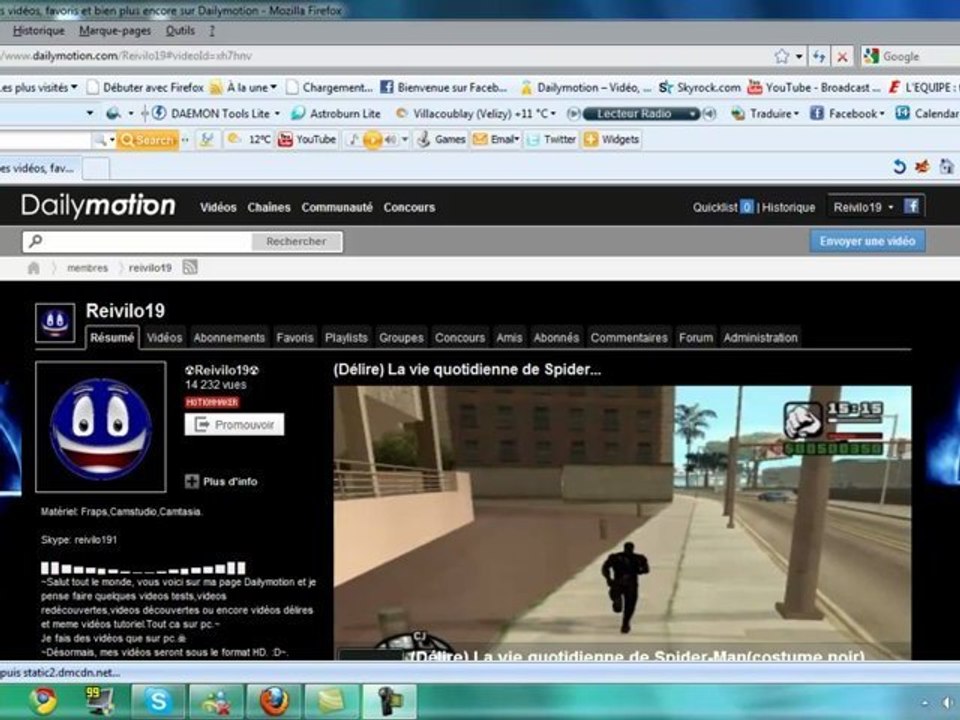Open the Communauté navigation item
The image size is (960, 720).
(x=337, y=208)
